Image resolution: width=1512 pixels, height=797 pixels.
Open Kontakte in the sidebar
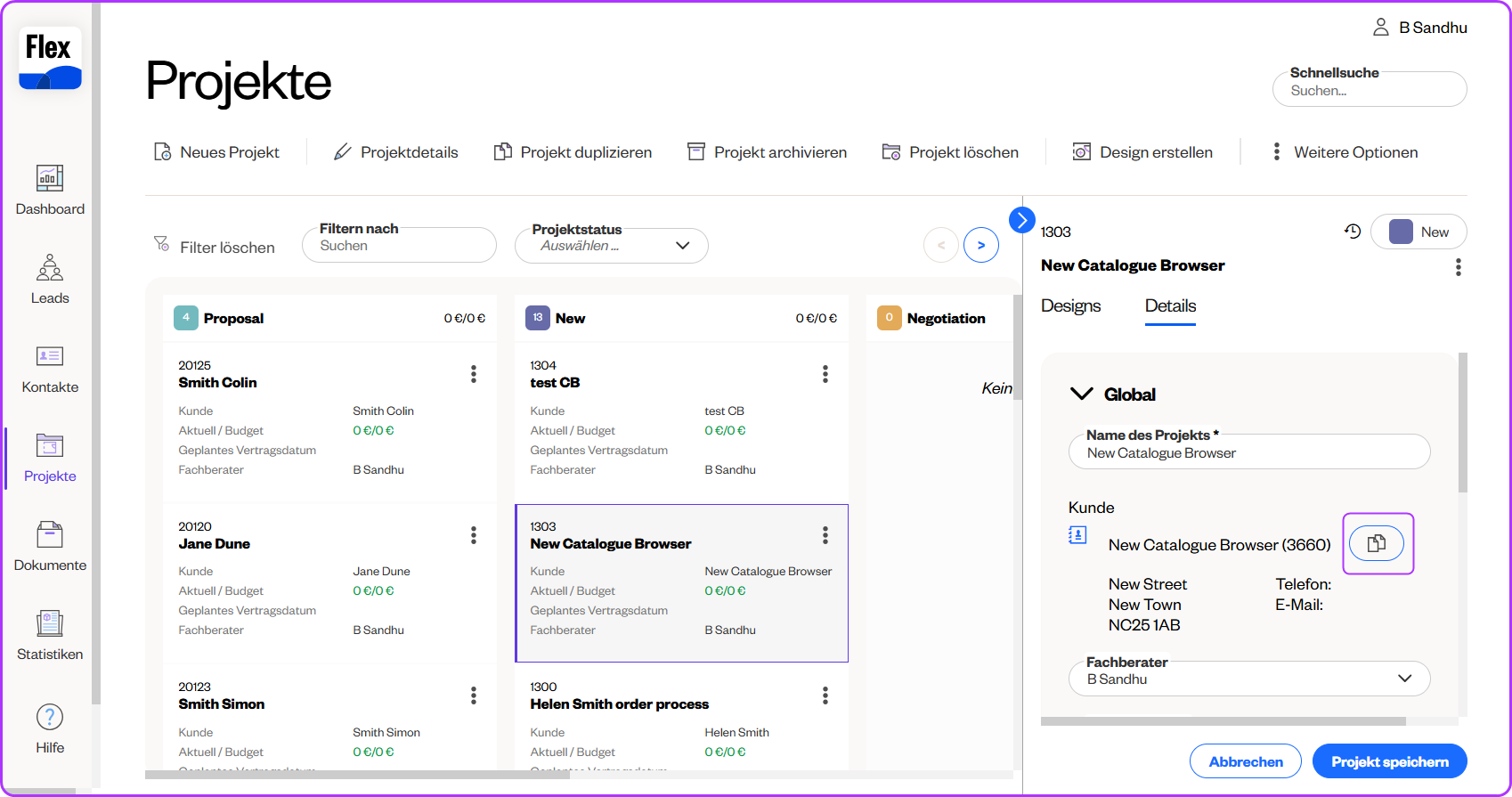50,368
